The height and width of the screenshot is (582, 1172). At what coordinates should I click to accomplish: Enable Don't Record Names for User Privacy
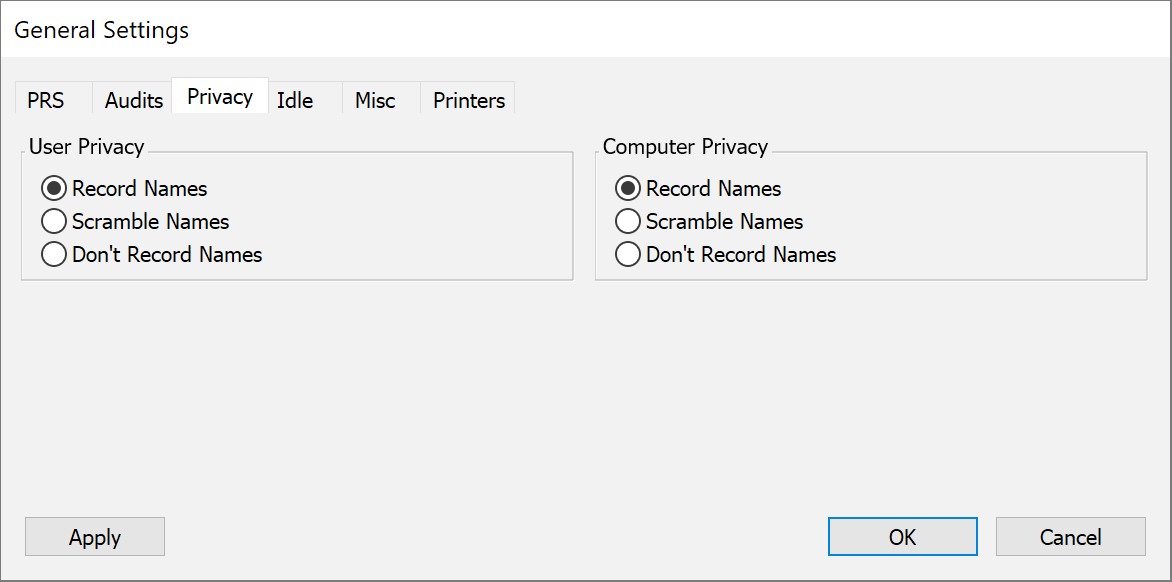click(54, 255)
